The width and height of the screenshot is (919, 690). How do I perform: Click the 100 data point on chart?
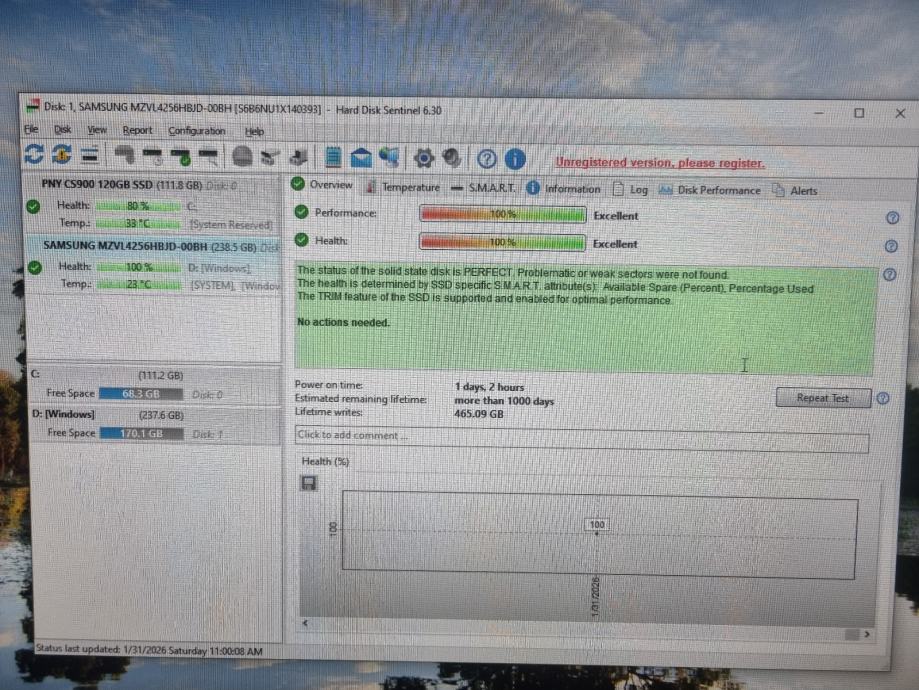pos(597,525)
